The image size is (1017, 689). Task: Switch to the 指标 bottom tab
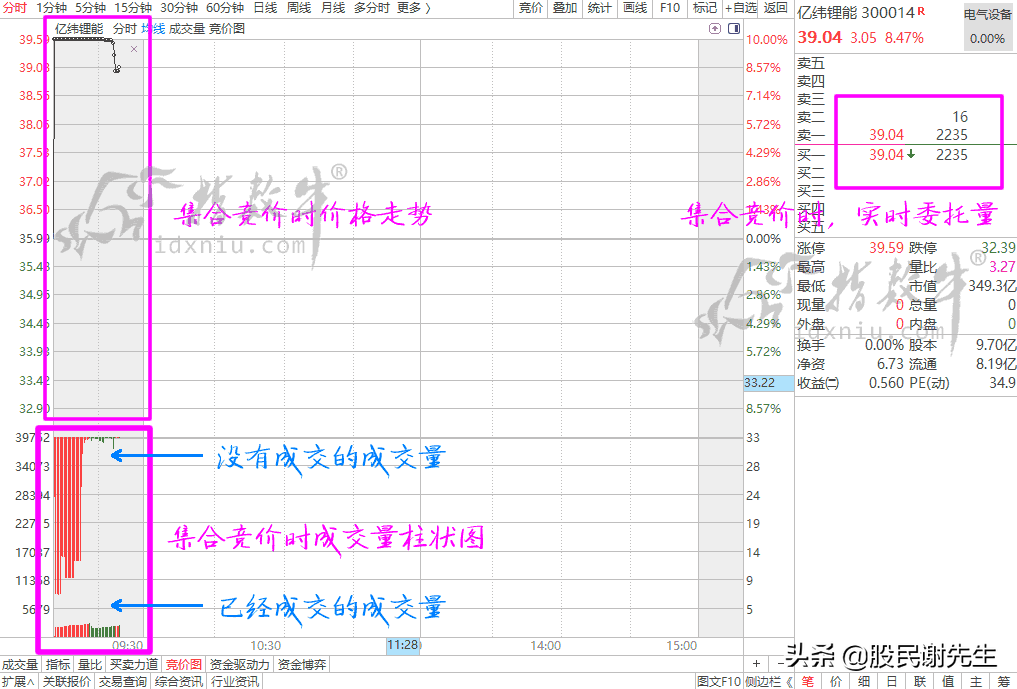[x=58, y=664]
